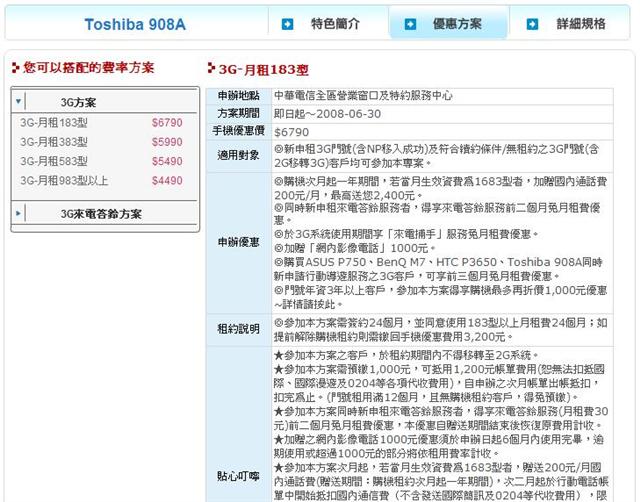This screenshot has height=502, width=640.
Task: Click the 3G方案 header label
Action: pyautogui.click(x=78, y=102)
